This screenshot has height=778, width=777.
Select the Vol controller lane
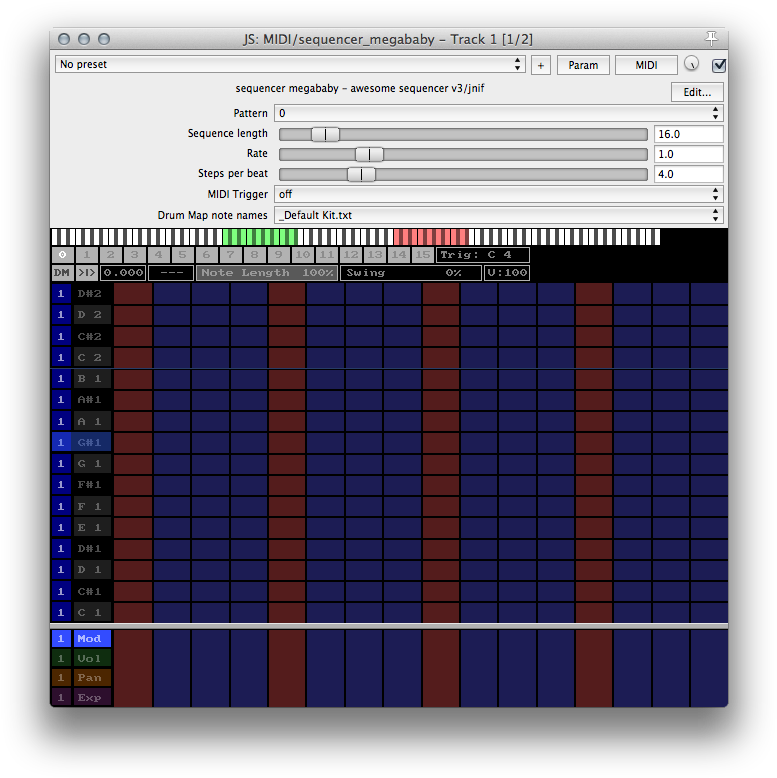[x=92, y=658]
